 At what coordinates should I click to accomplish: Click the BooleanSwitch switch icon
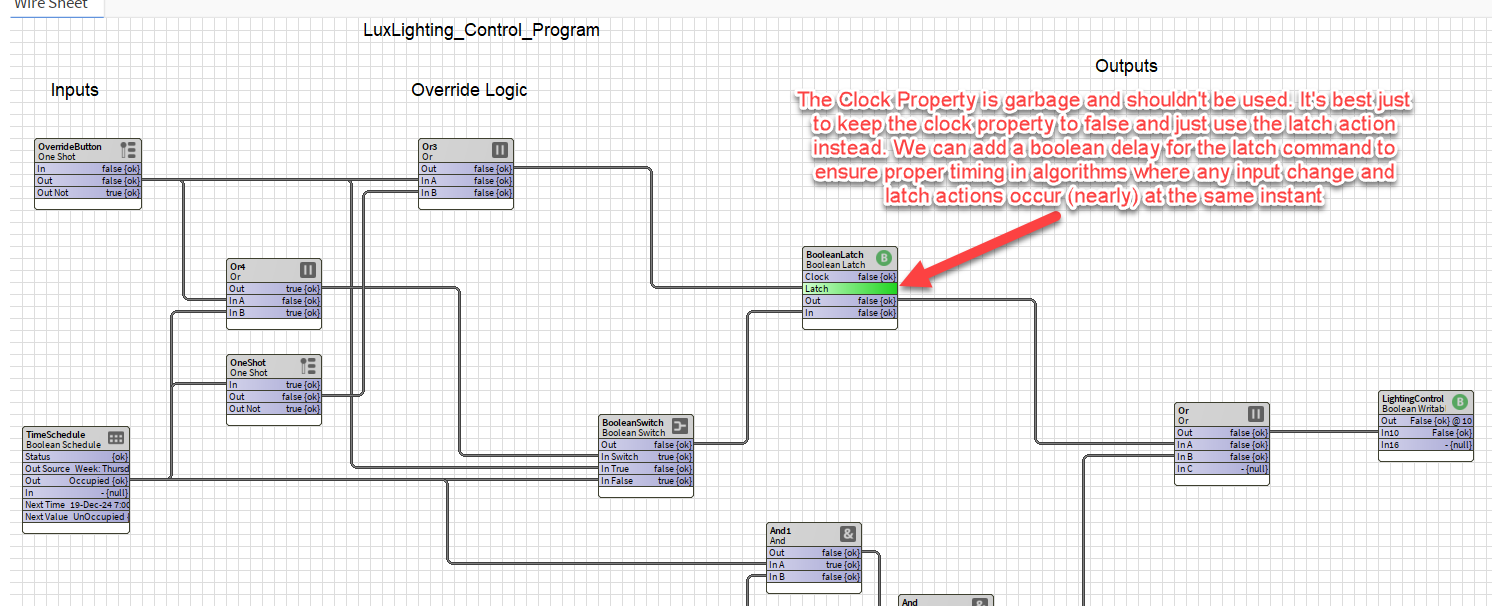pos(680,426)
